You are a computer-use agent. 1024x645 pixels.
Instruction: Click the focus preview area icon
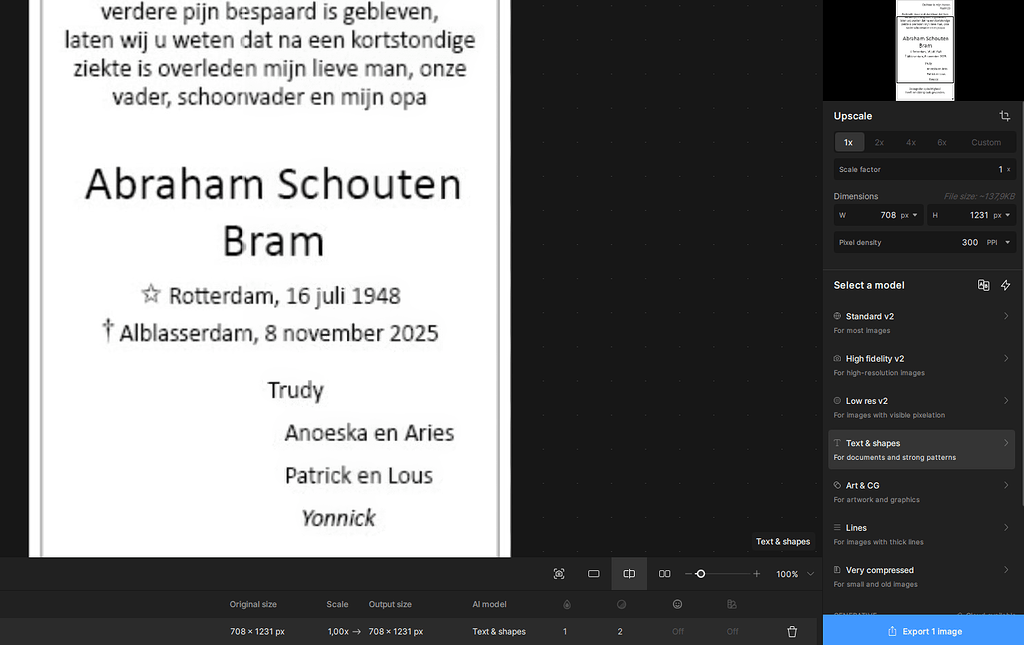[x=559, y=574]
